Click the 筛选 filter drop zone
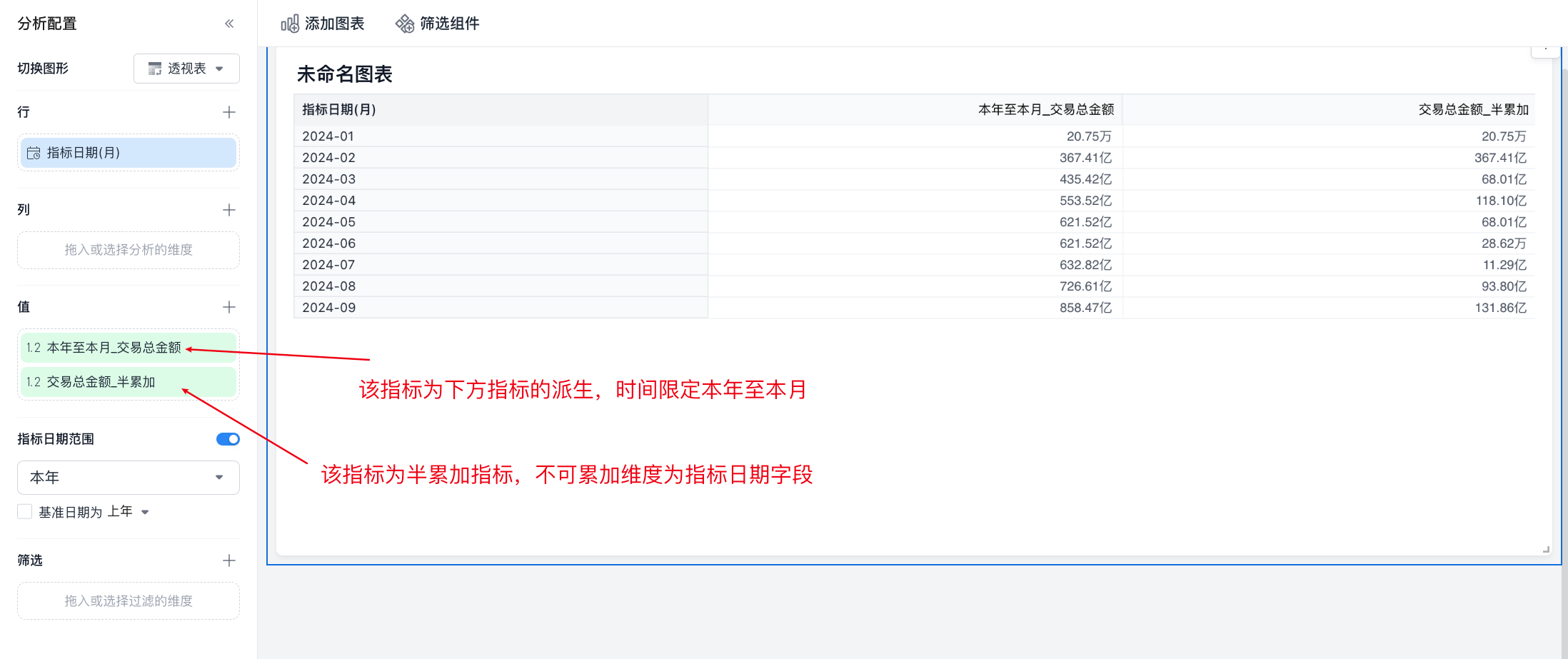Screen dimensions: 1568x659 click(129, 601)
